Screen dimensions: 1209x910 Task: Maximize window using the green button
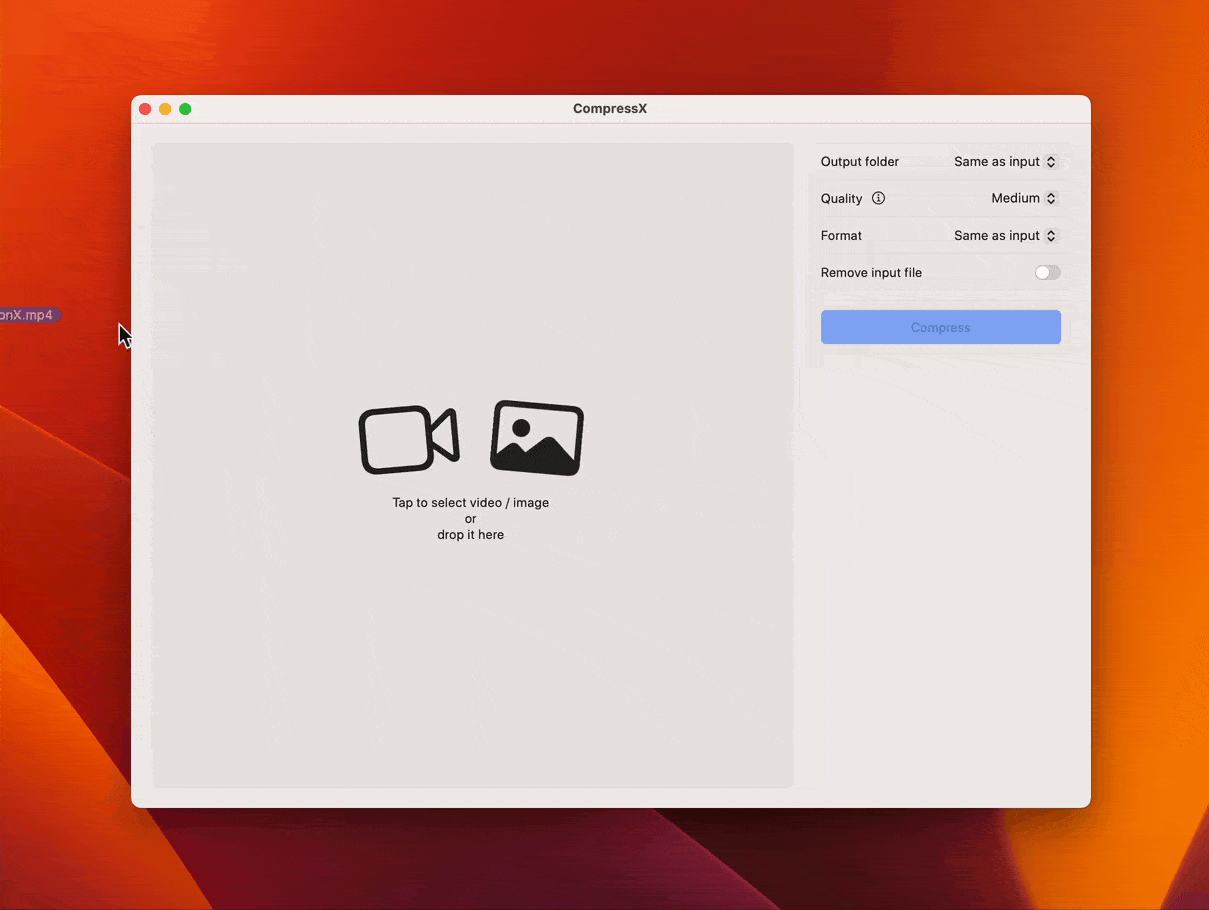coord(185,109)
